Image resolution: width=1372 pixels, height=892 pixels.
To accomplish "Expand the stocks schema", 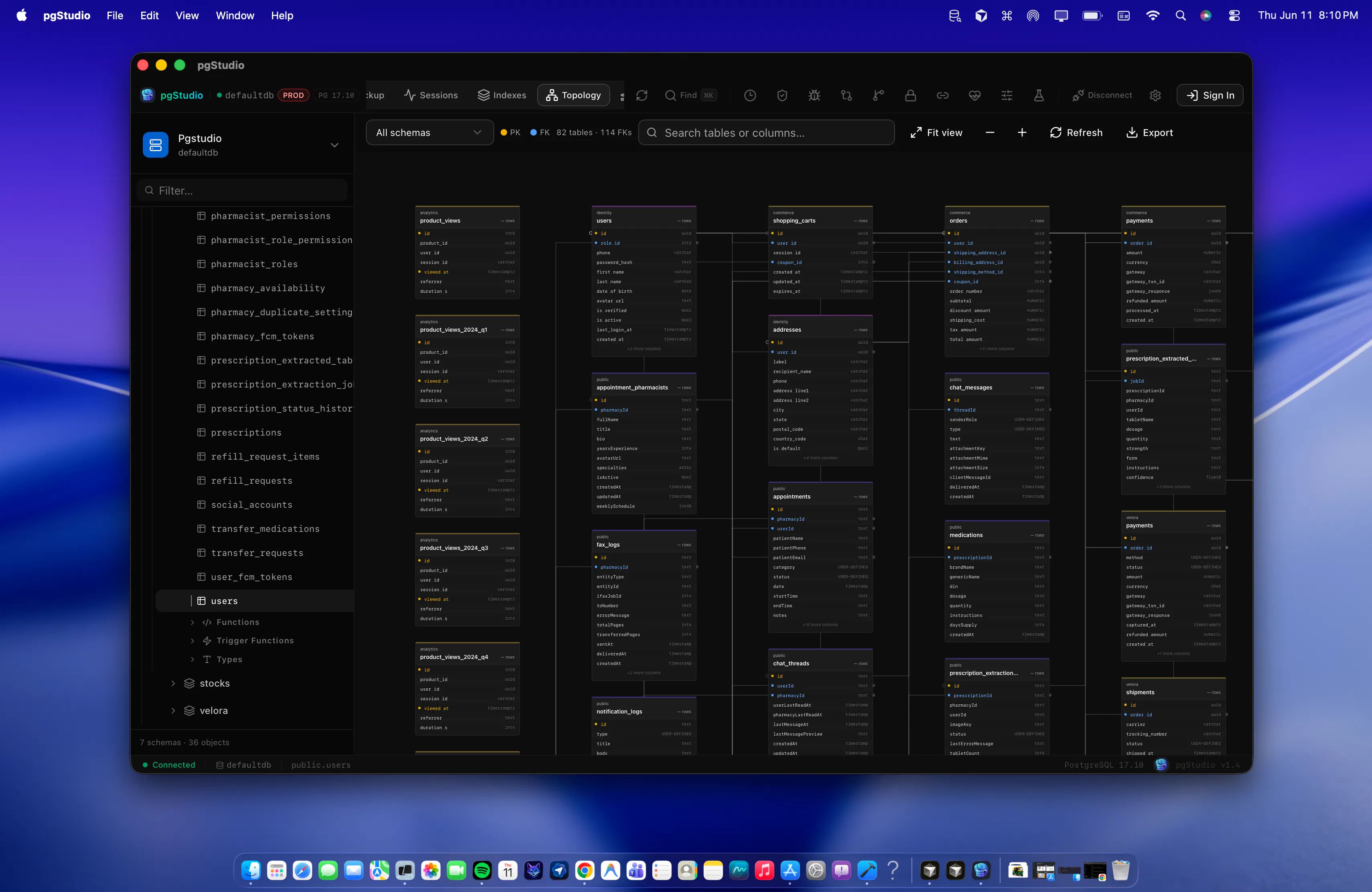I will 173,683.
